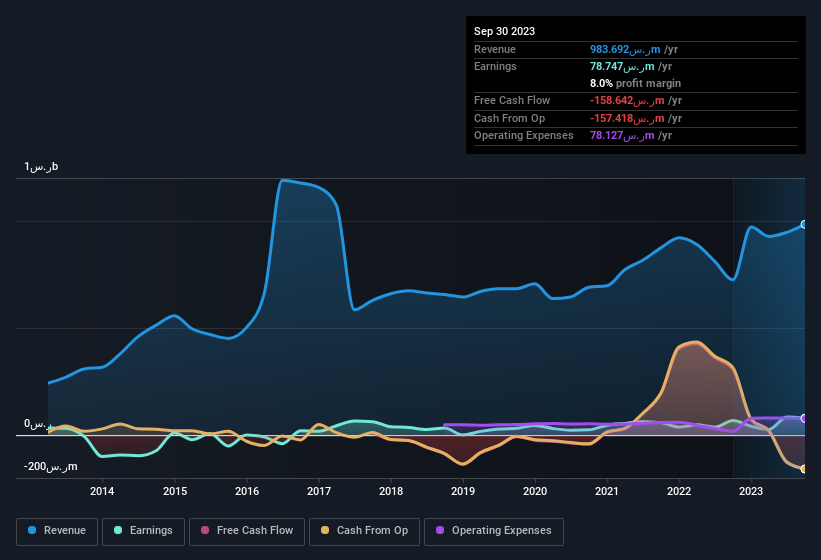Click the Earnings label in the tooltip

[495, 66]
